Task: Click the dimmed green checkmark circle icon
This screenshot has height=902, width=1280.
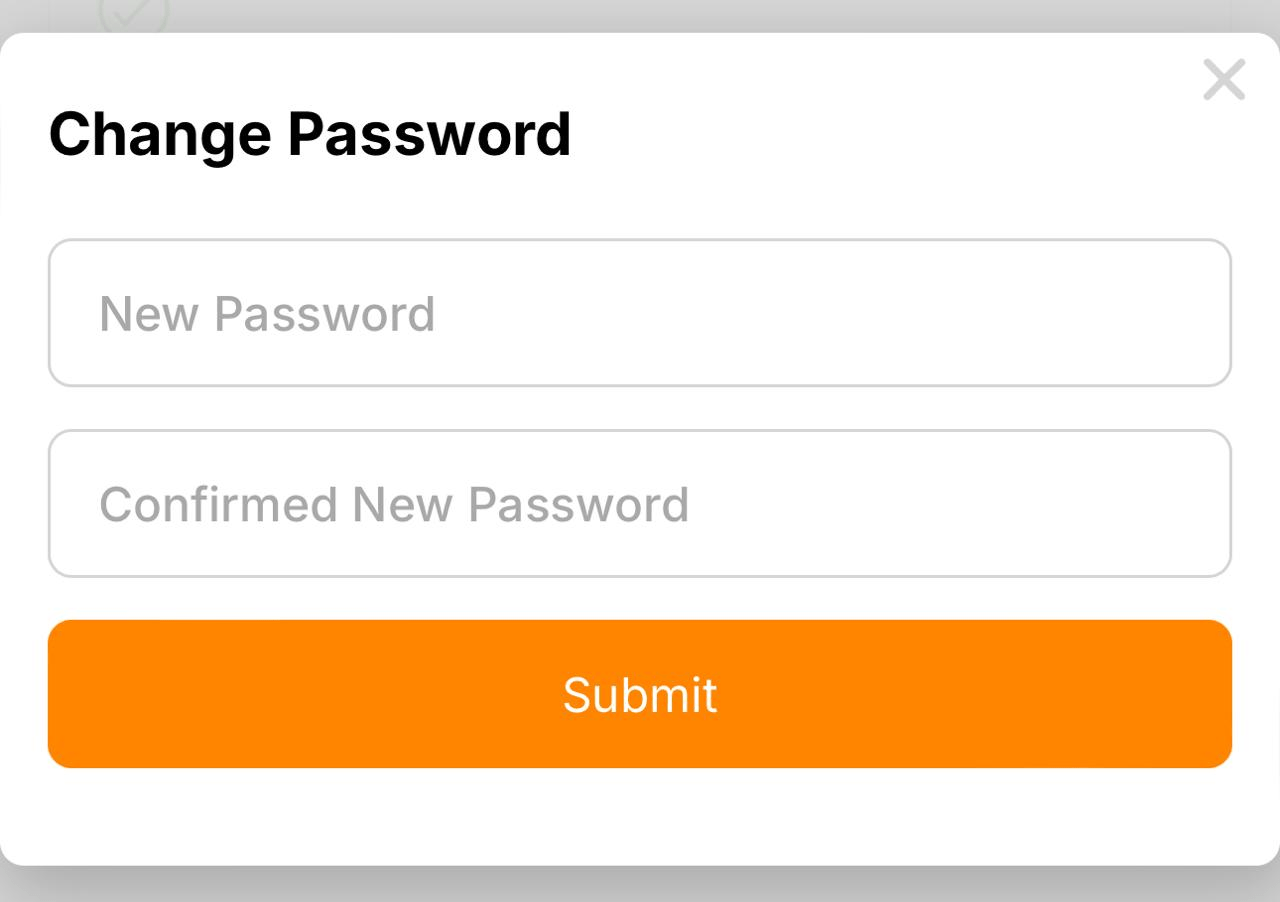Action: click(134, 14)
